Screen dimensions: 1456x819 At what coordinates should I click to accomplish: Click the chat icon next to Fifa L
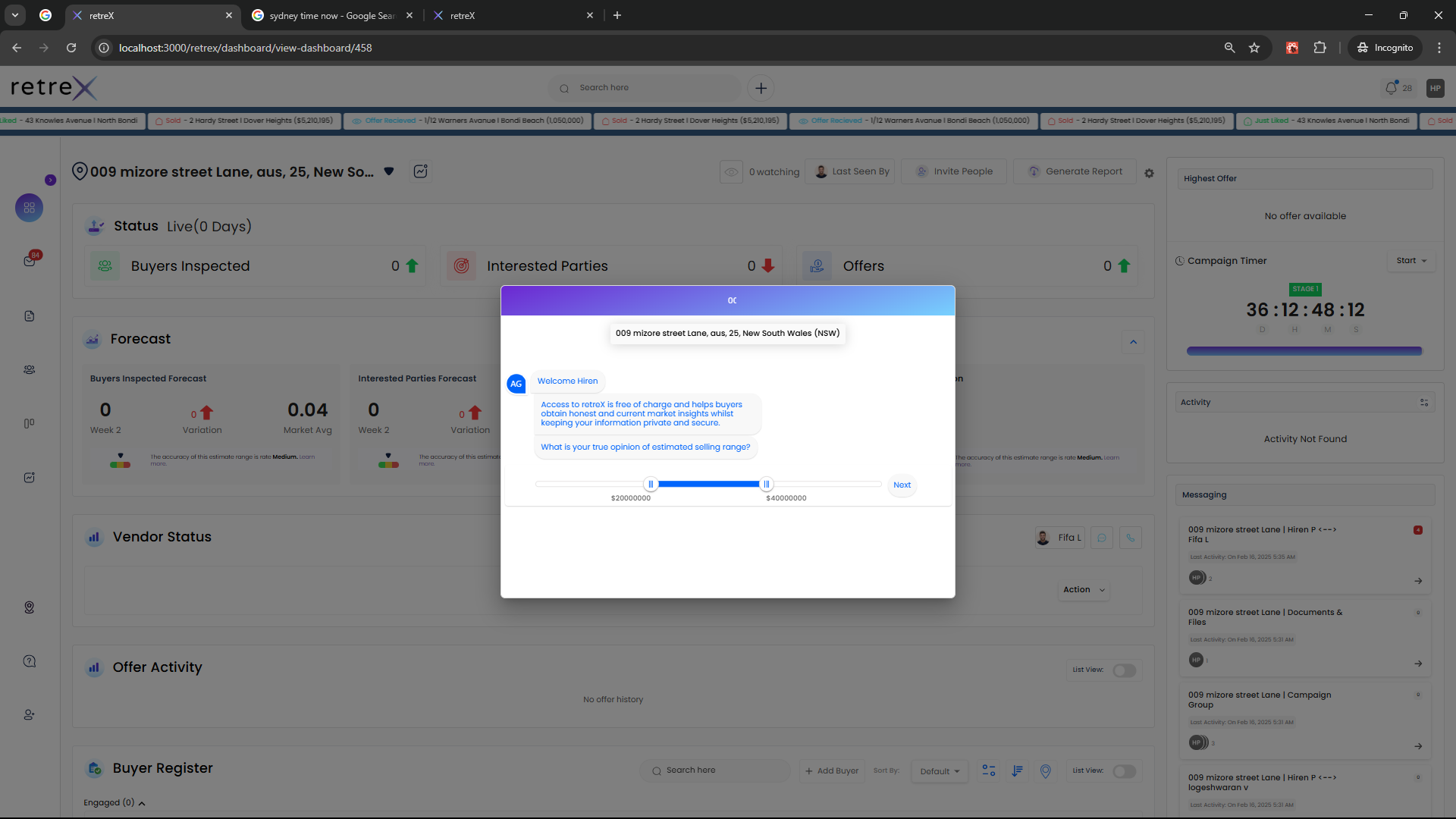click(x=1102, y=538)
